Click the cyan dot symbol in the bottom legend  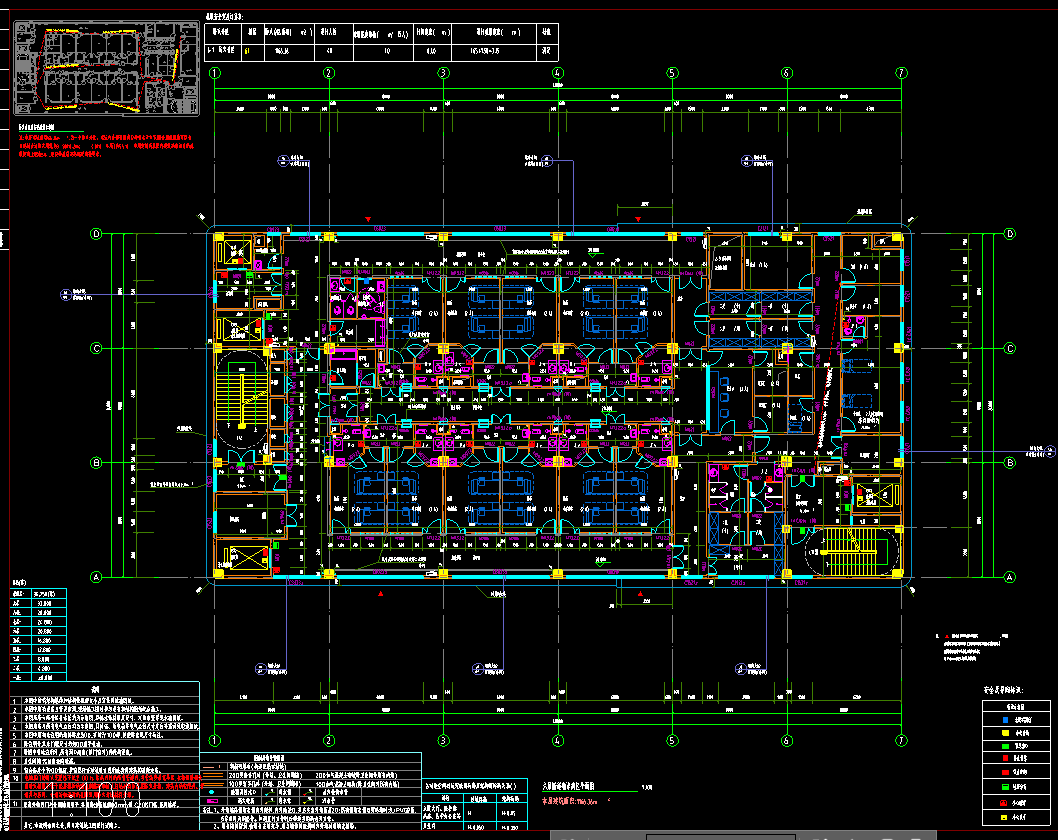211,791
